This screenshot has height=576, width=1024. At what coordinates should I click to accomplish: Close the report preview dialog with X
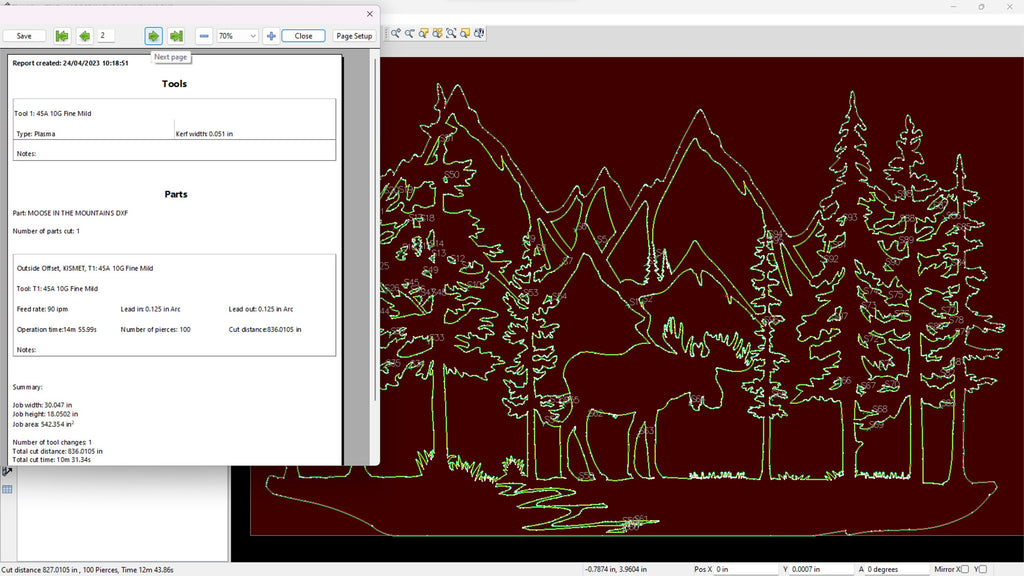370,14
